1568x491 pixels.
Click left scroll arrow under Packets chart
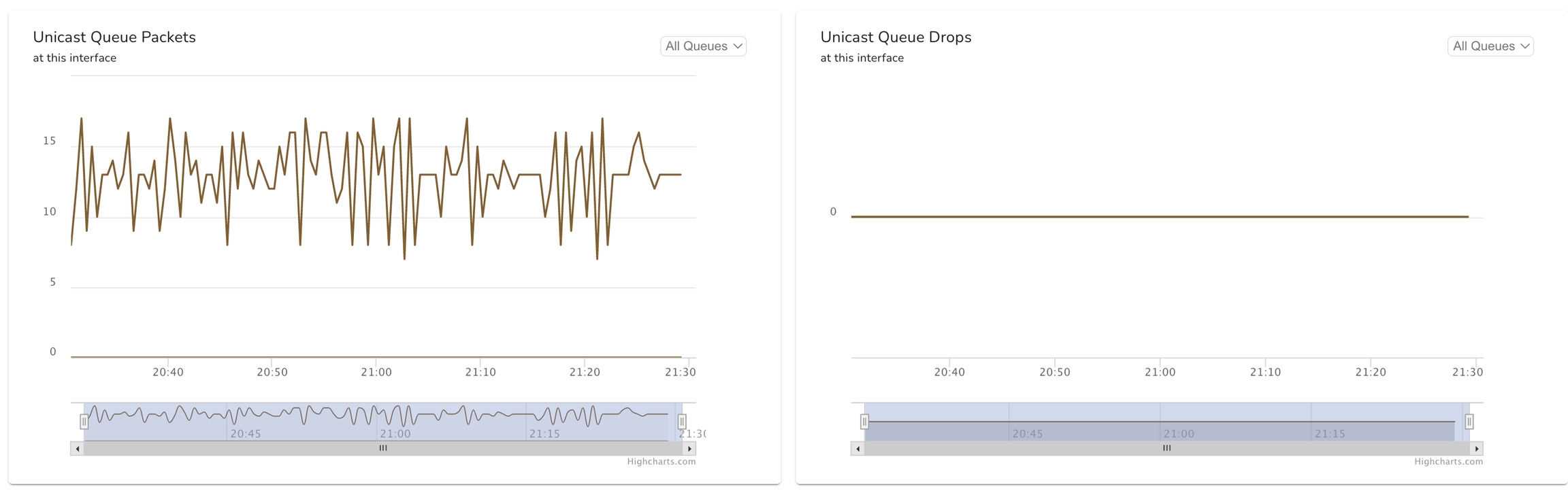(78, 449)
